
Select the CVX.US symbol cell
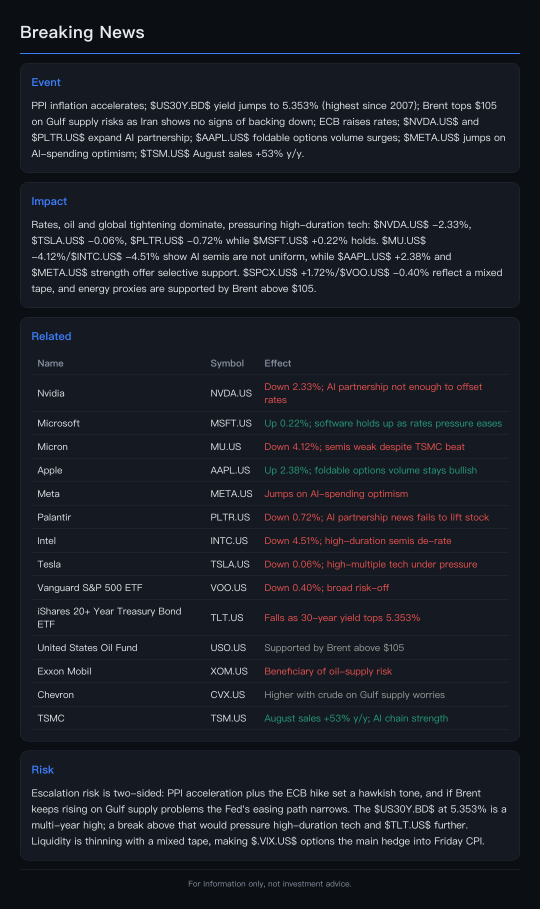pyautogui.click(x=227, y=695)
